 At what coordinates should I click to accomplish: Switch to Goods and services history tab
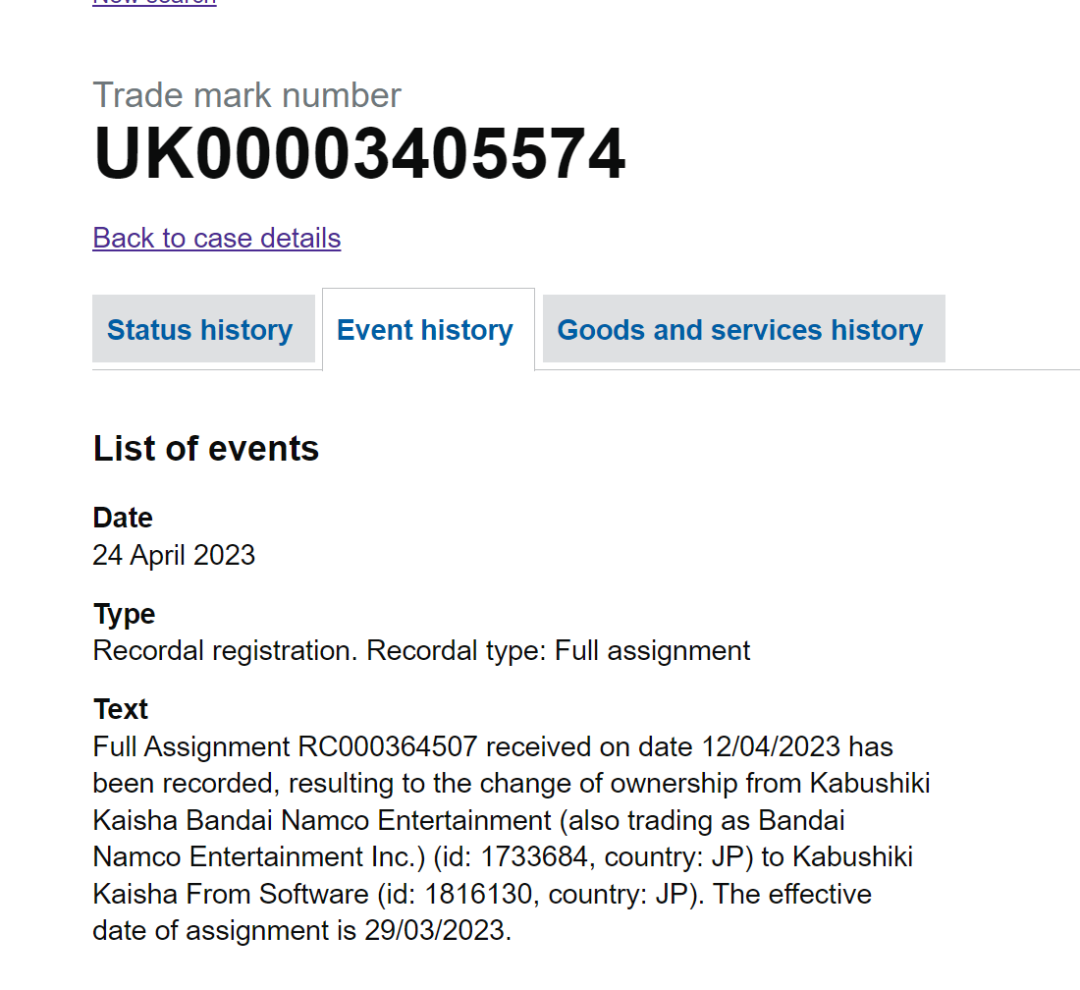740,330
